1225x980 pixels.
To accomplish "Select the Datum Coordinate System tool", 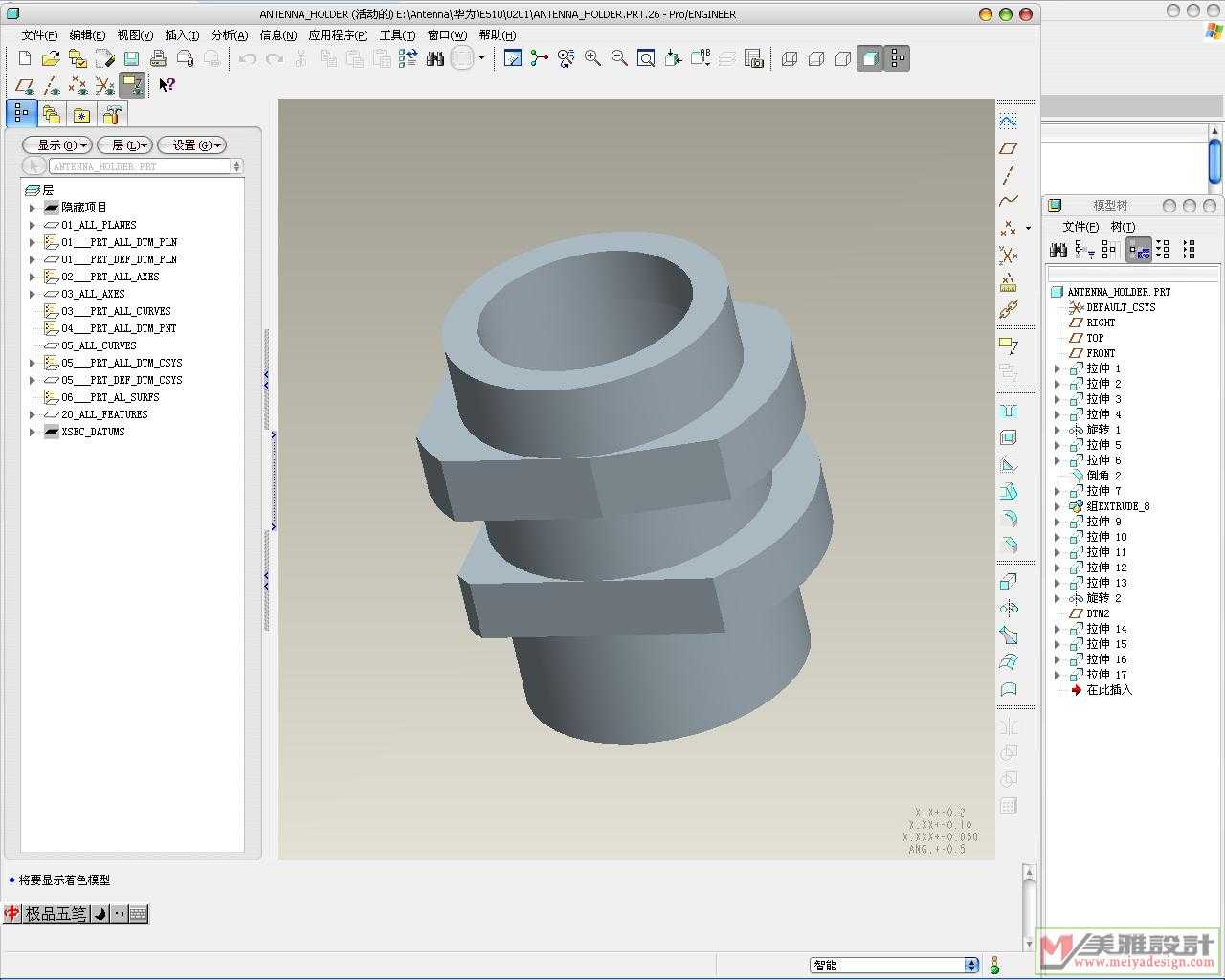I will [x=1008, y=256].
